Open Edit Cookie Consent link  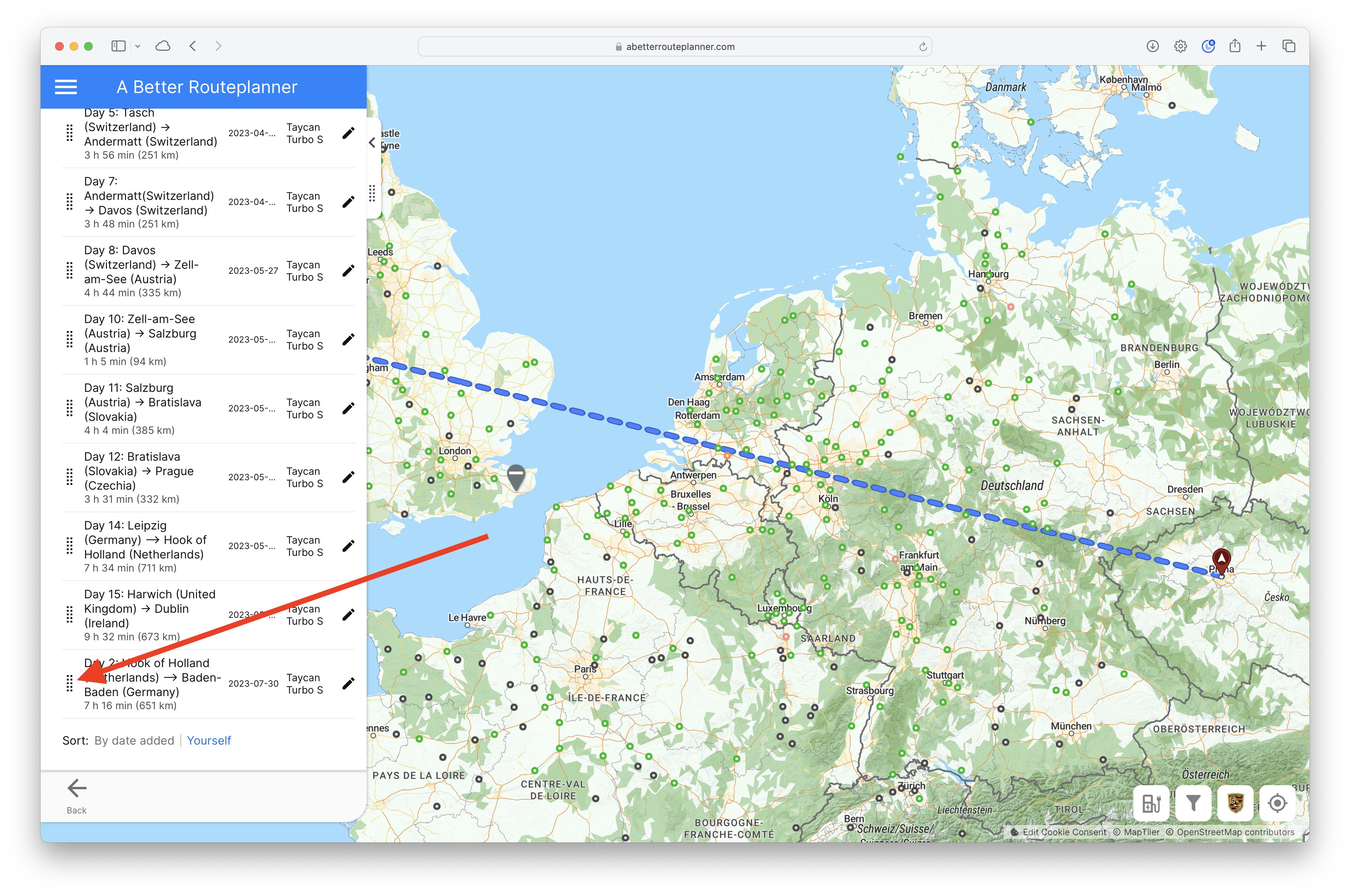(x=1064, y=832)
